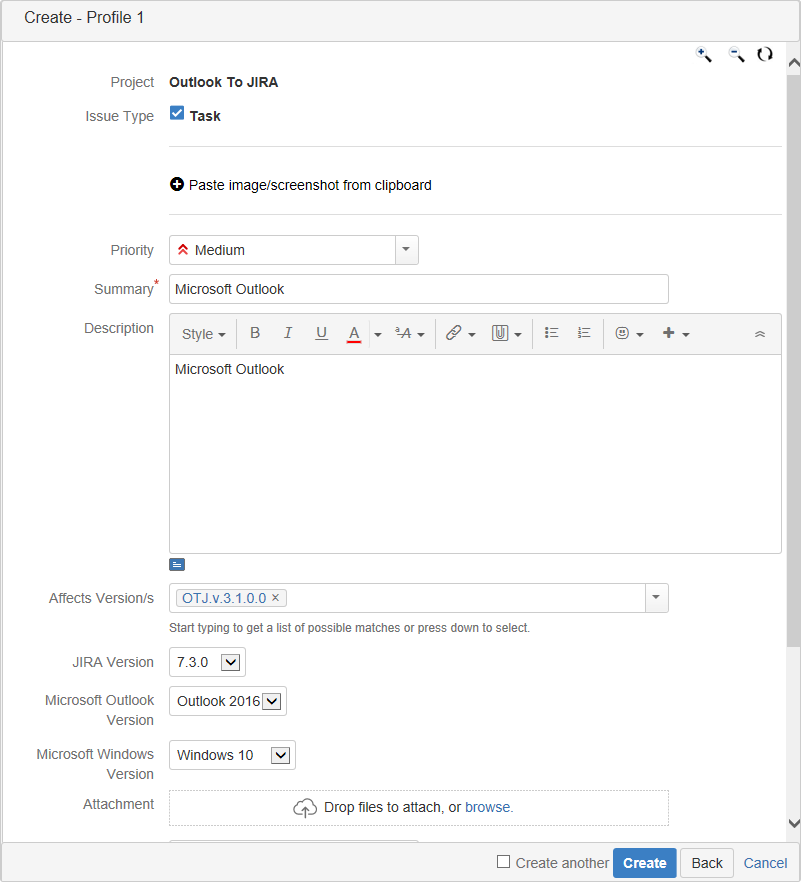Open the Windows 10 version dropdown
The height and width of the screenshot is (882, 801).
point(232,755)
